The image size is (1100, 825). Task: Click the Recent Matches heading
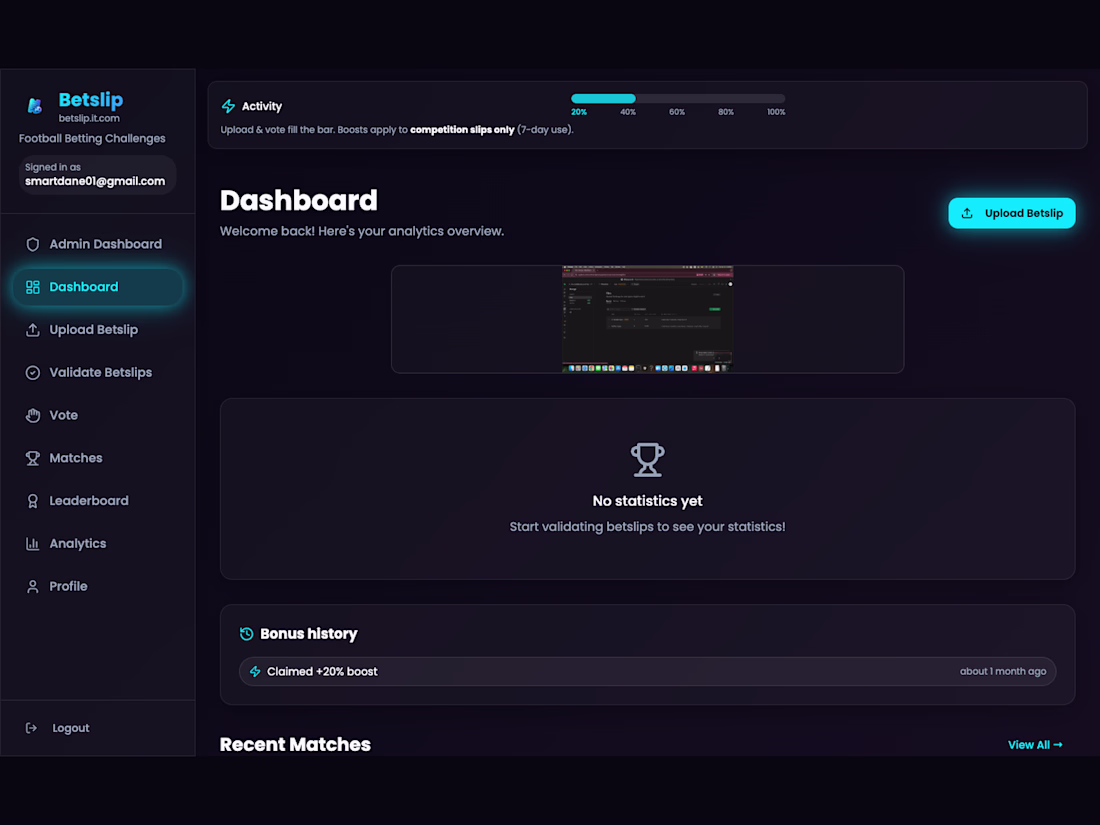(x=295, y=744)
